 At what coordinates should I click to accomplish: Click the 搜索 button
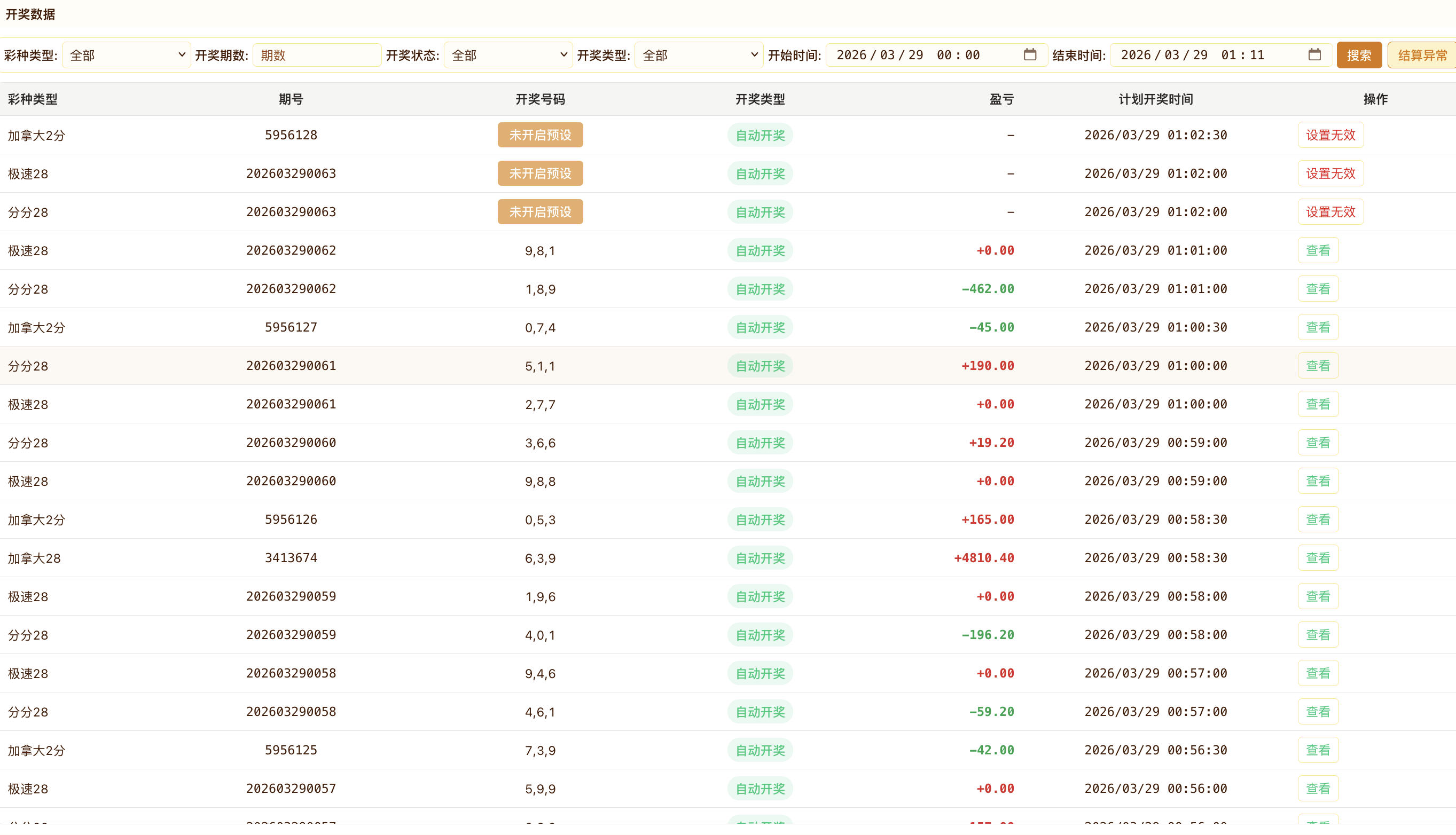point(1359,55)
